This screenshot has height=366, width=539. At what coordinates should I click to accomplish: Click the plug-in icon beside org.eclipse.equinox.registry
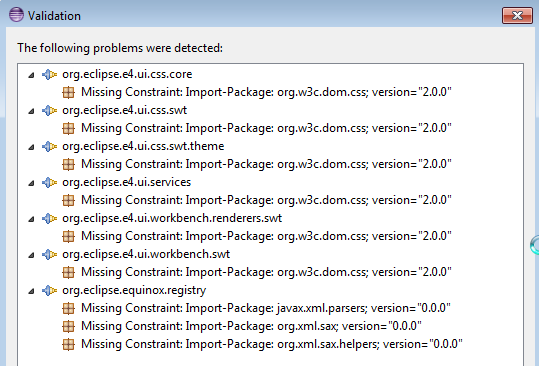tap(49, 290)
